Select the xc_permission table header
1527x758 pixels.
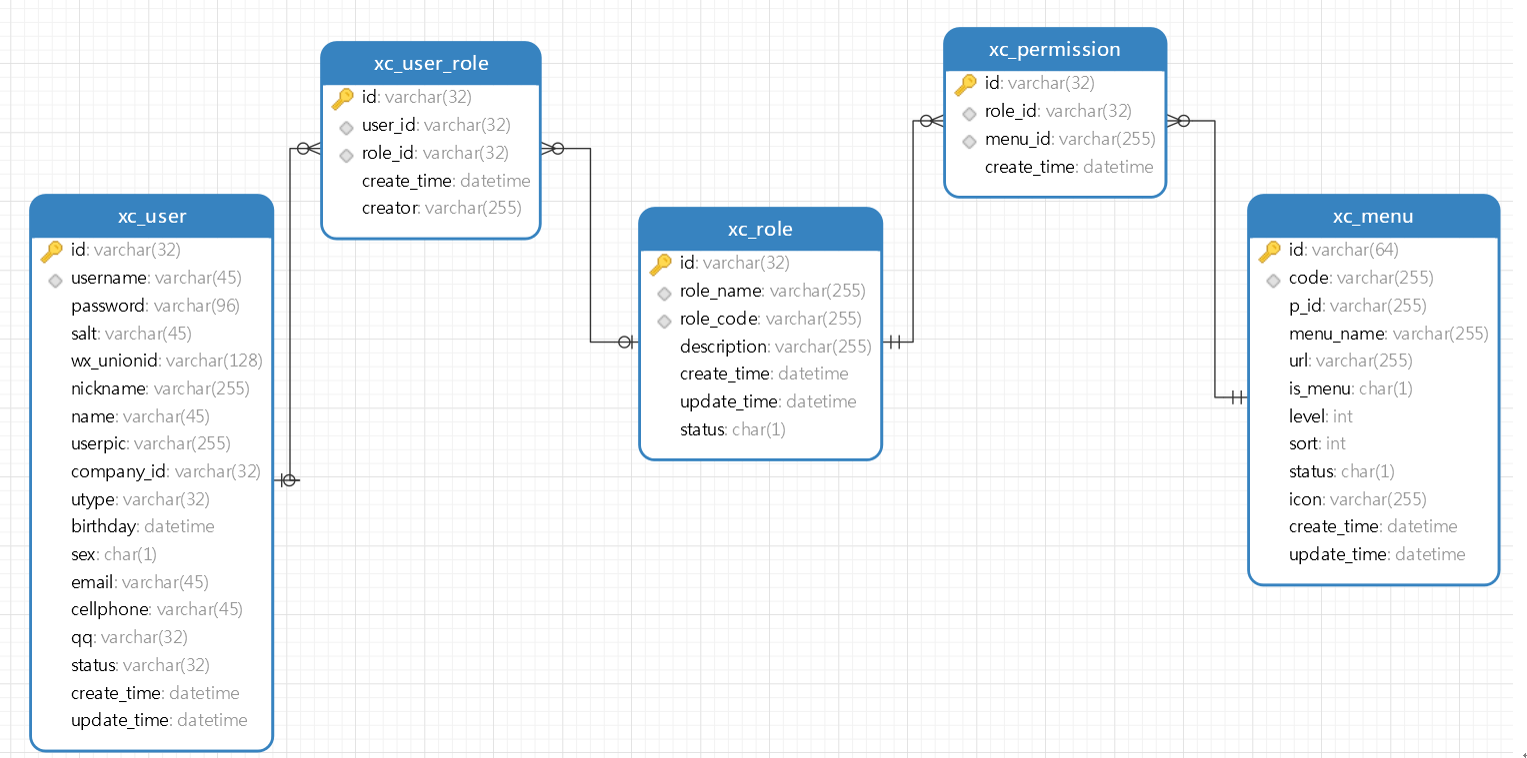(1055, 49)
